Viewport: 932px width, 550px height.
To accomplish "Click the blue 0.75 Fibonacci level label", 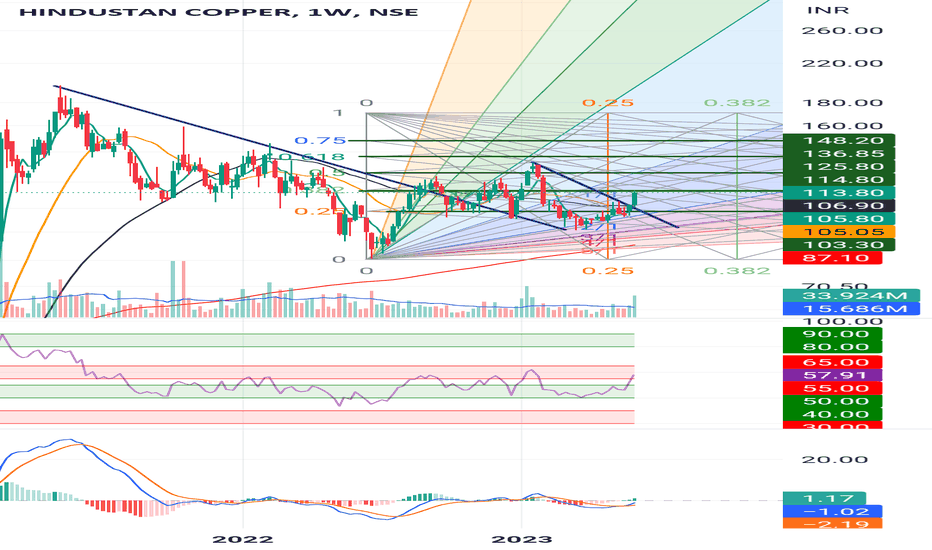I will [x=320, y=141].
